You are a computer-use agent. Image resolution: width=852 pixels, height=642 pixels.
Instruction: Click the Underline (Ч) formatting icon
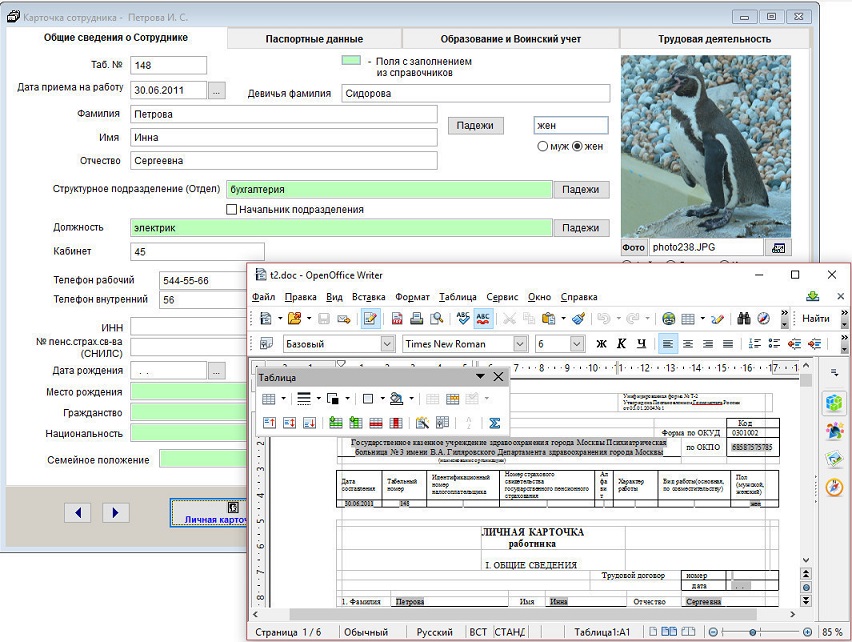tap(640, 344)
